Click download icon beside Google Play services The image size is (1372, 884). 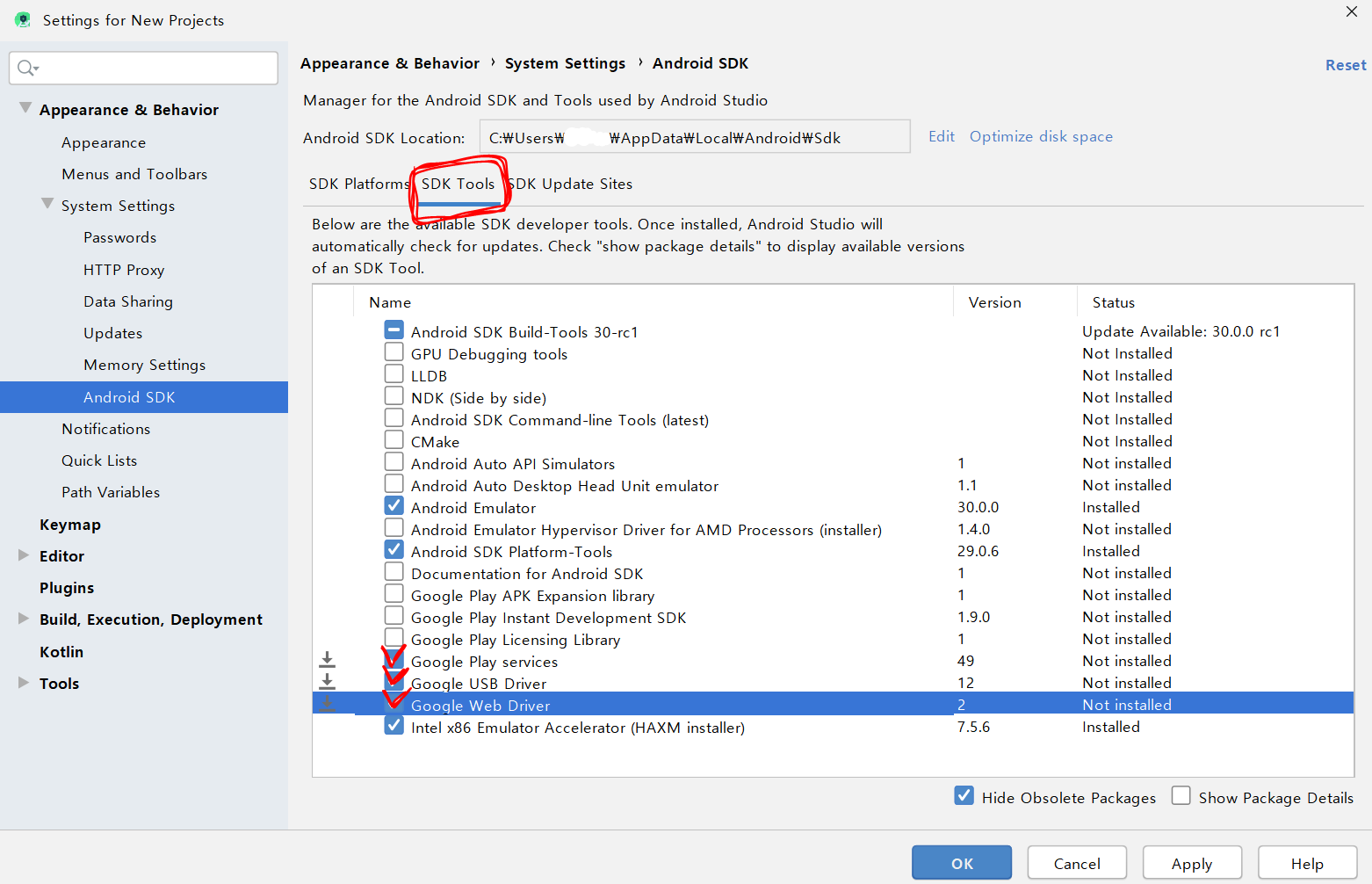point(327,660)
